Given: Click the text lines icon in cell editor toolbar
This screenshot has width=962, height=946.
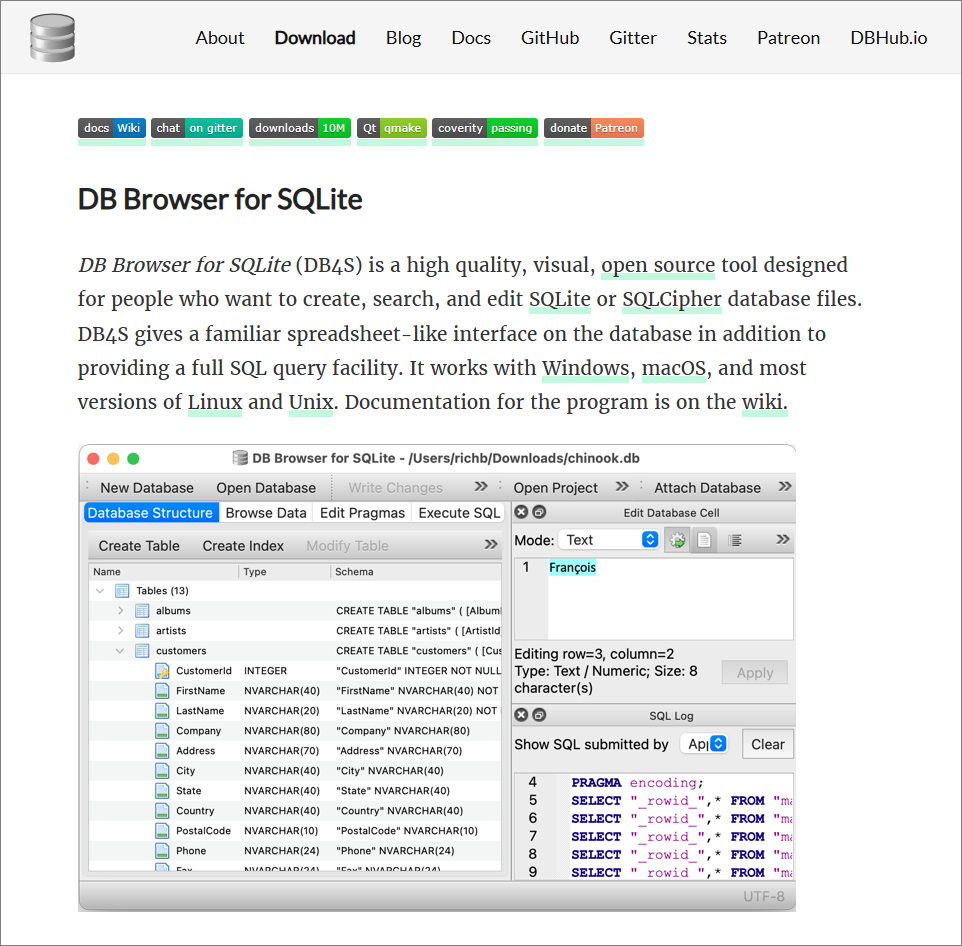Looking at the screenshot, I should (734, 540).
